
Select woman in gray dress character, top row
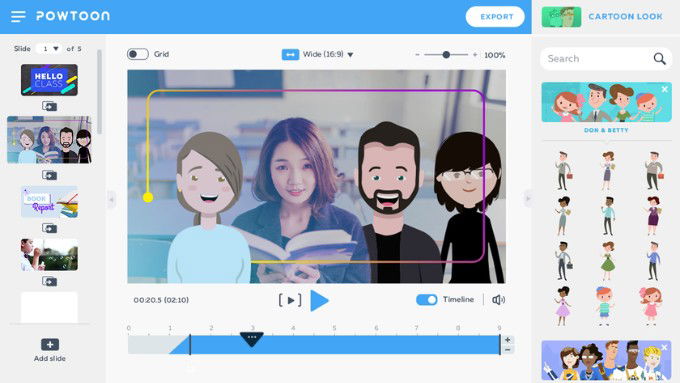608,170
